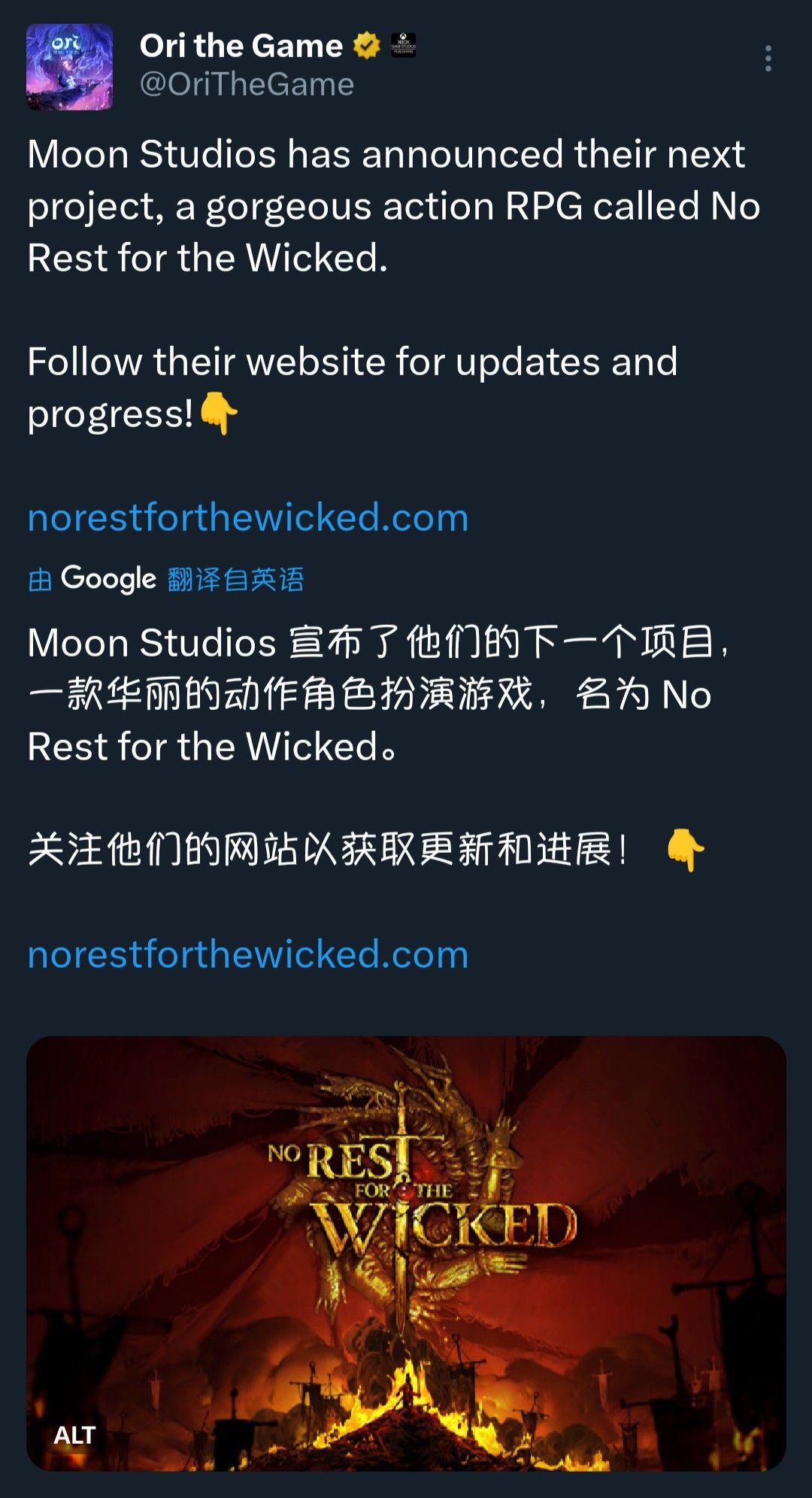Open norestforthewicked.com link below the Chinese translation

coord(248,954)
